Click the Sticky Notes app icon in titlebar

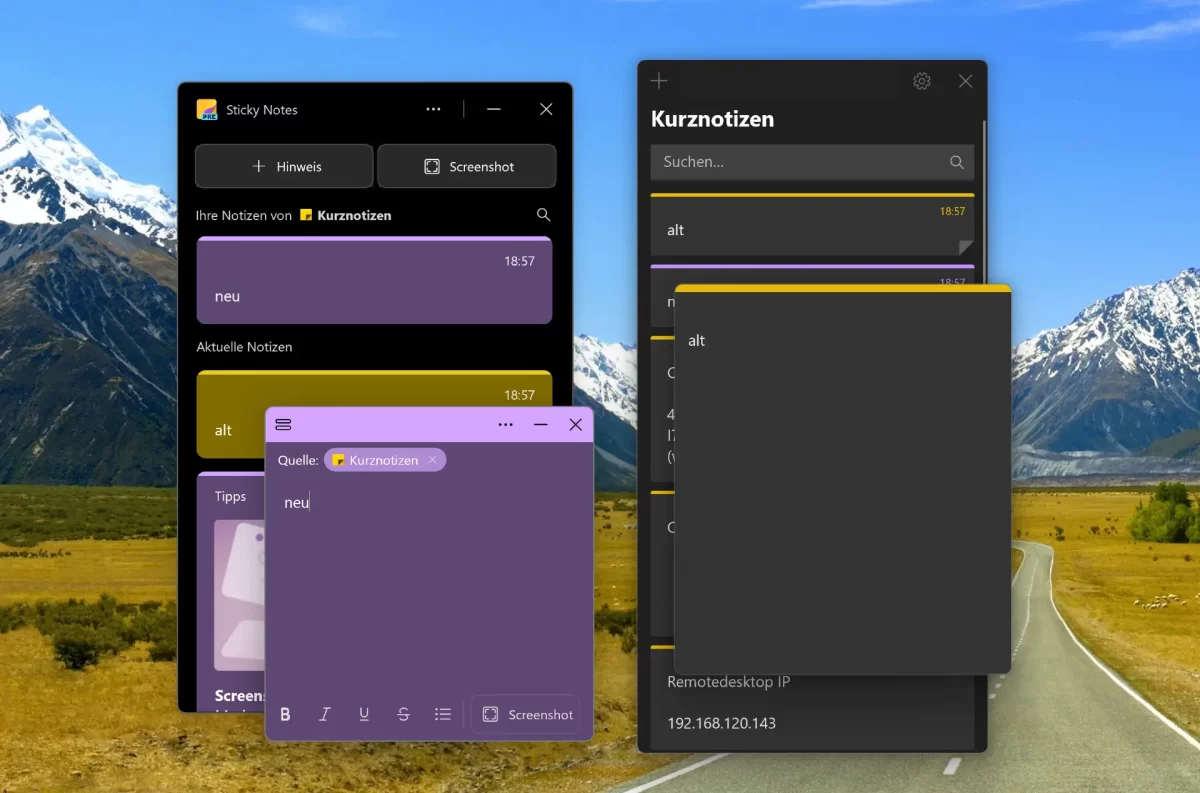208,109
